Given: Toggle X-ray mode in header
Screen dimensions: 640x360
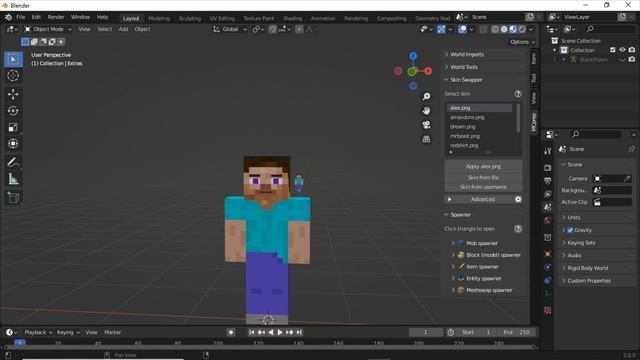Looking at the screenshot, I should pos(483,29).
